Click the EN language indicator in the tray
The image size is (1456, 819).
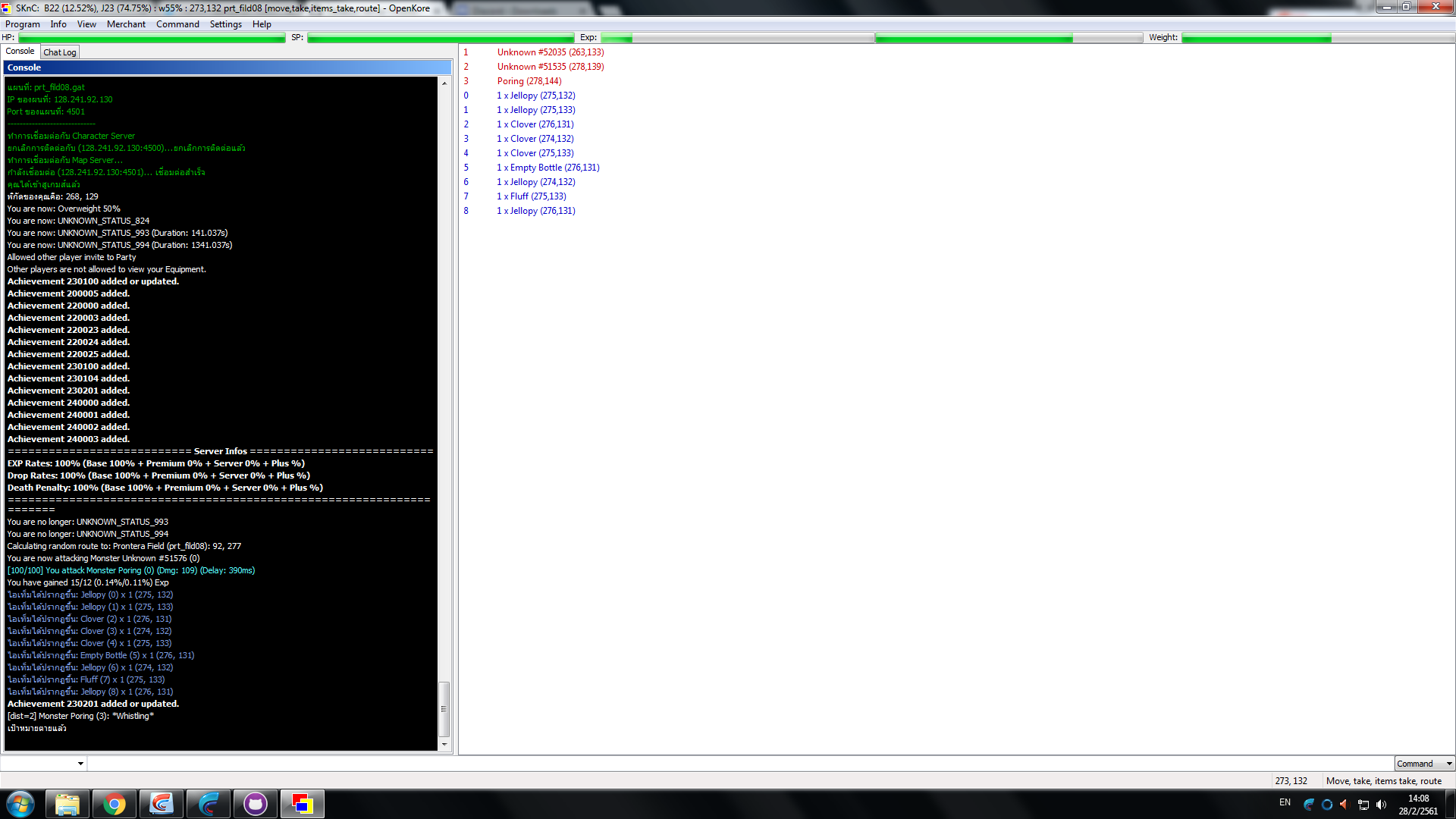tap(1285, 803)
